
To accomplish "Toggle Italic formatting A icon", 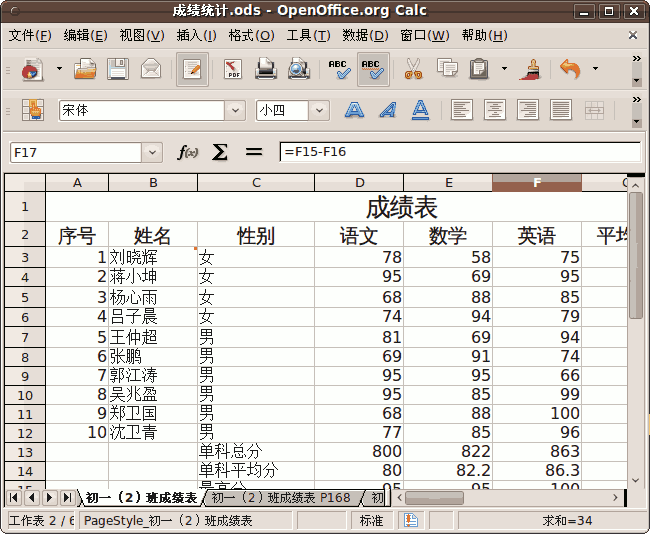I will coord(388,110).
